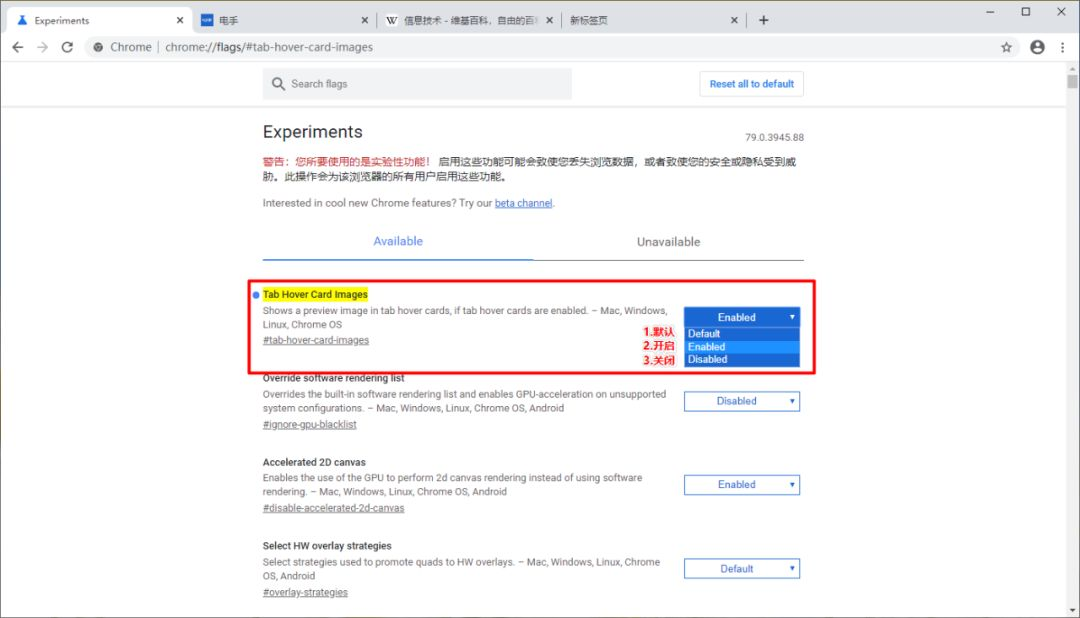Click the forward navigation arrow

(x=43, y=47)
